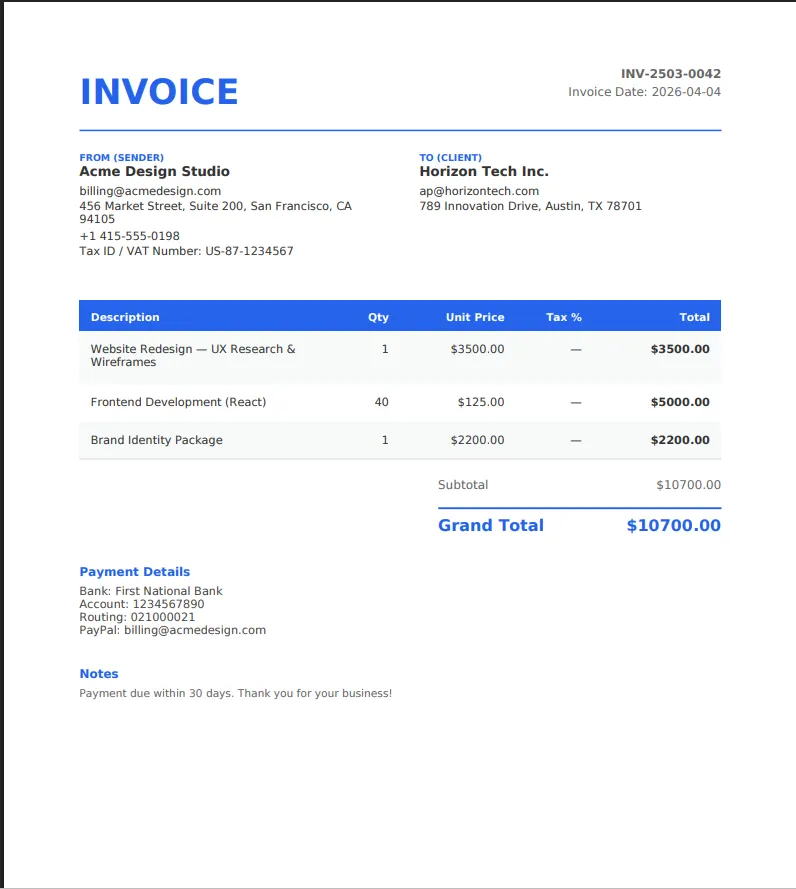Image resolution: width=796 pixels, height=889 pixels.
Task: Click the TO (CLIENT) label
Action: coord(451,158)
